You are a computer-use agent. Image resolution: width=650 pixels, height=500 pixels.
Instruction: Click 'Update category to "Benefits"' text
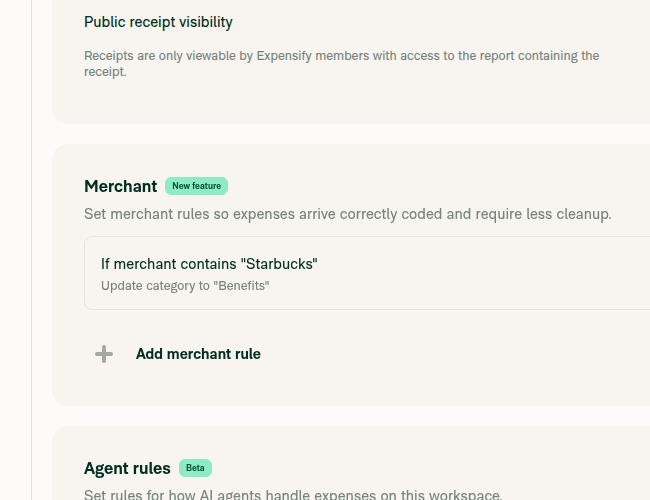click(185, 286)
